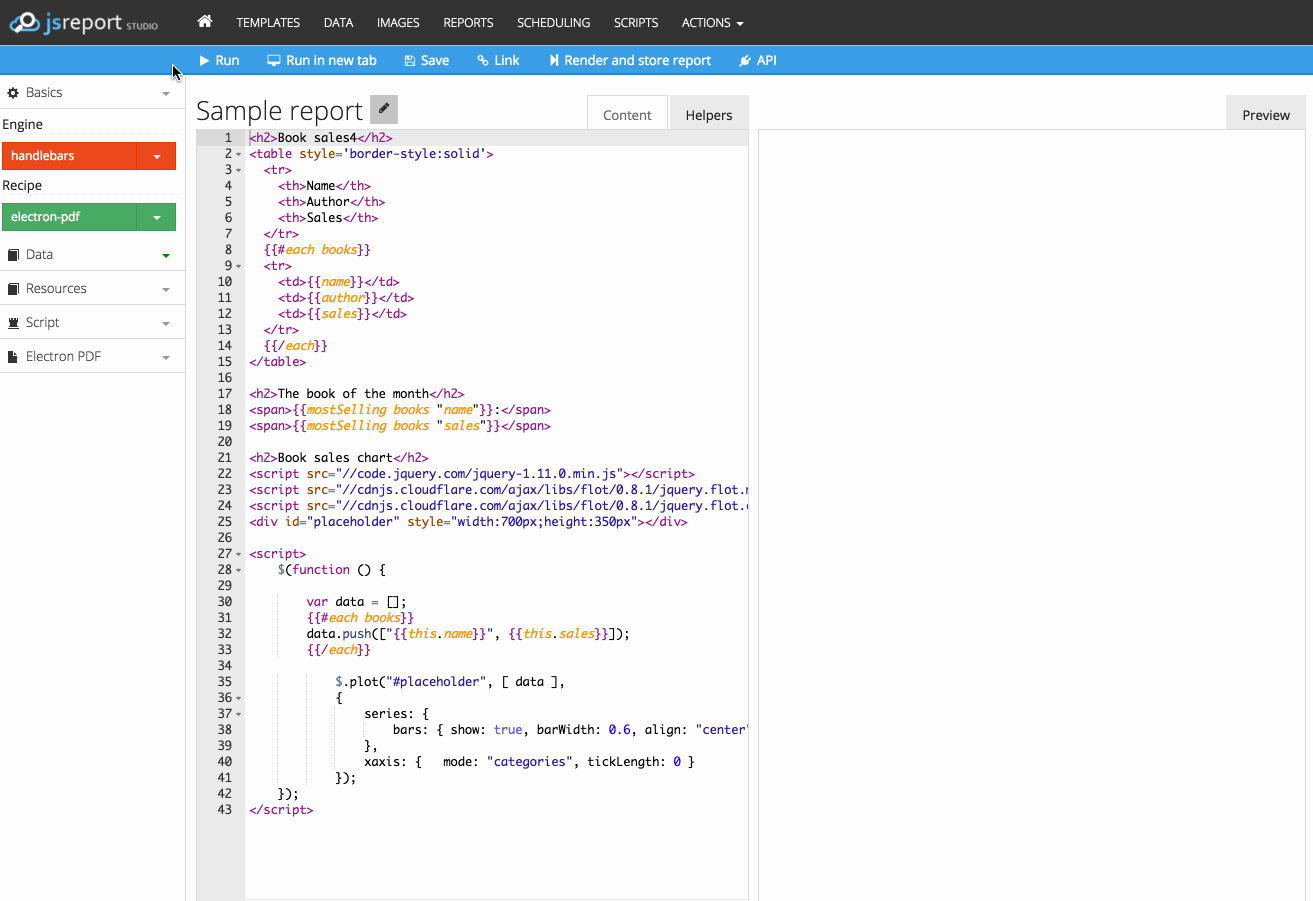Open the SCHEDULING menu item
Screen dimensions: 1313x901
[x=553, y=22]
